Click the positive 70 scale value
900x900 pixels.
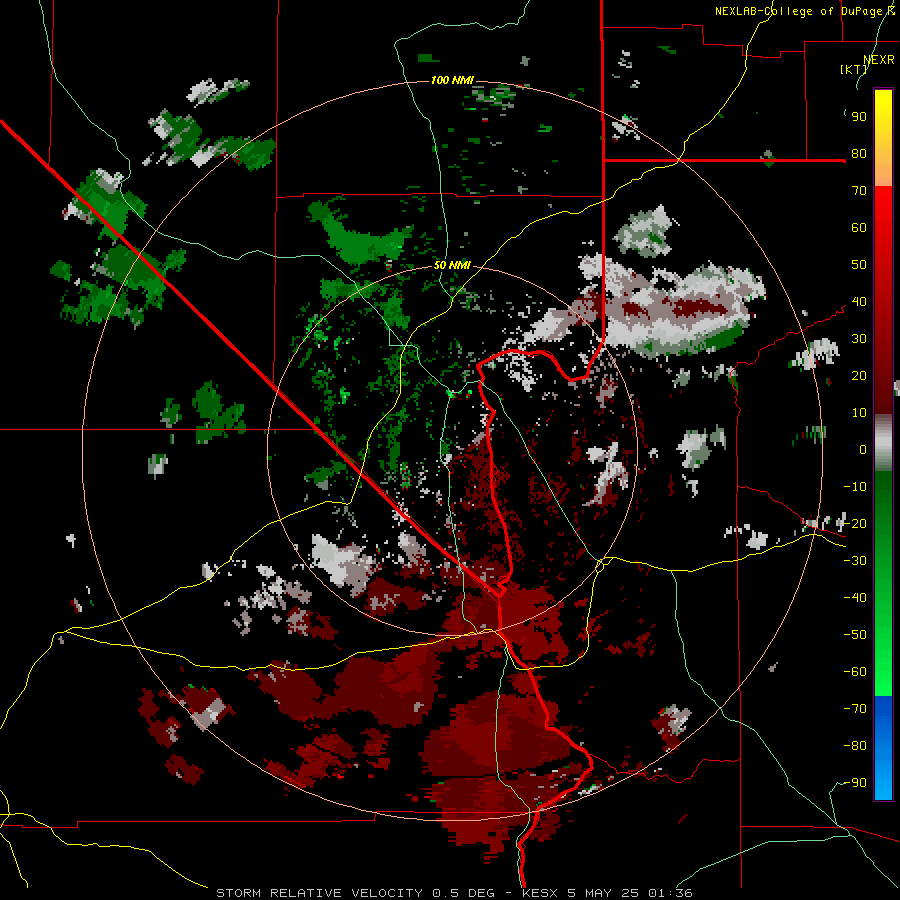tap(859, 191)
